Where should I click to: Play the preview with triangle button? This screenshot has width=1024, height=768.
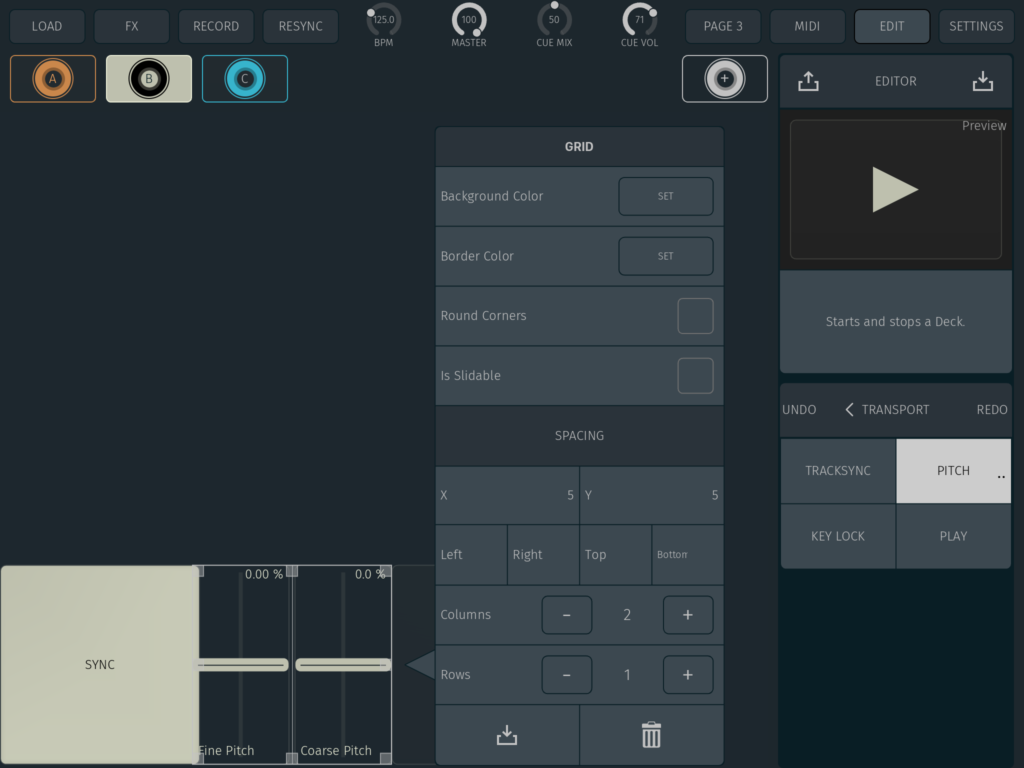[x=894, y=190]
